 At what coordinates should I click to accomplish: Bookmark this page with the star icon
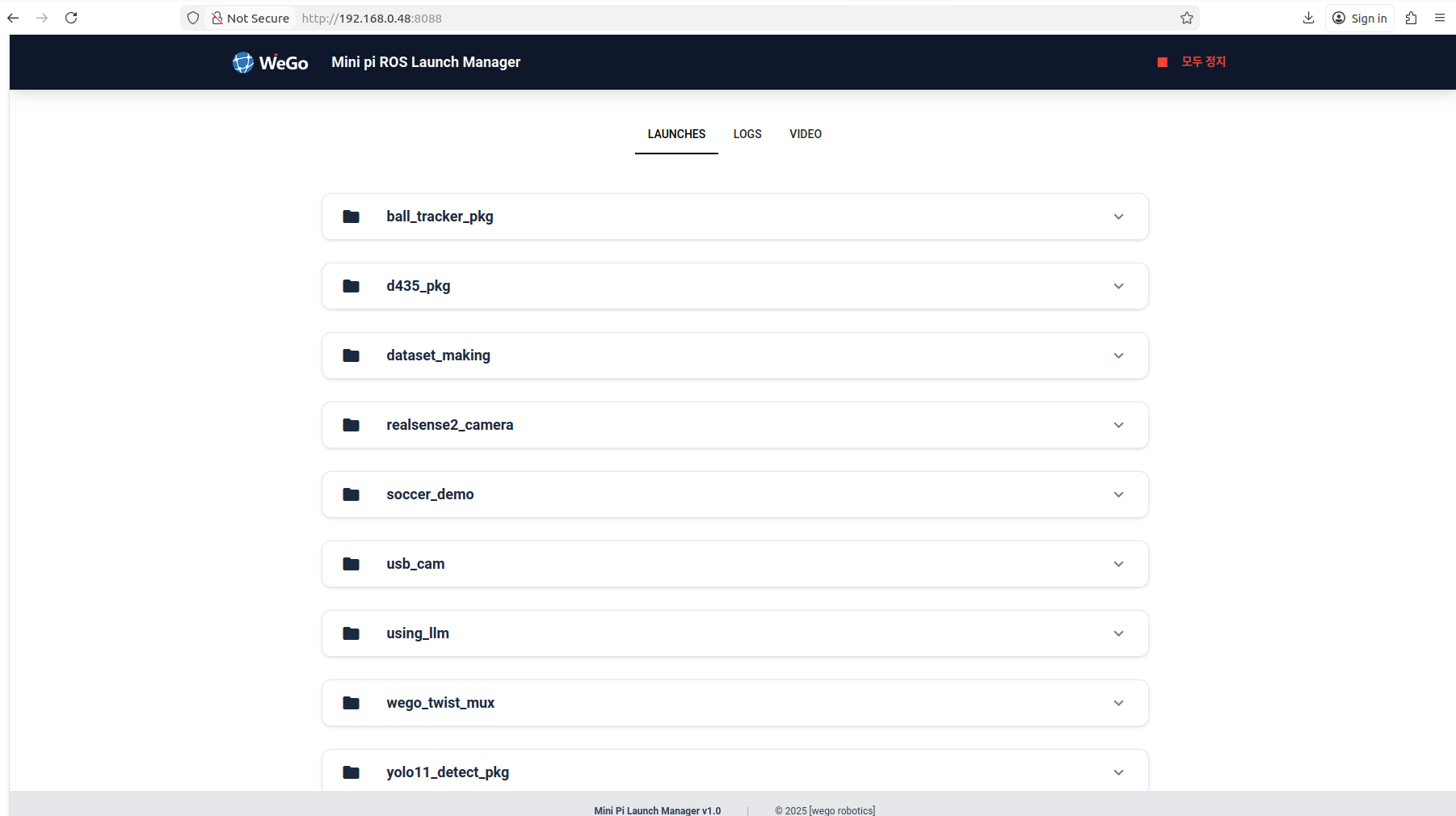pyautogui.click(x=1186, y=18)
